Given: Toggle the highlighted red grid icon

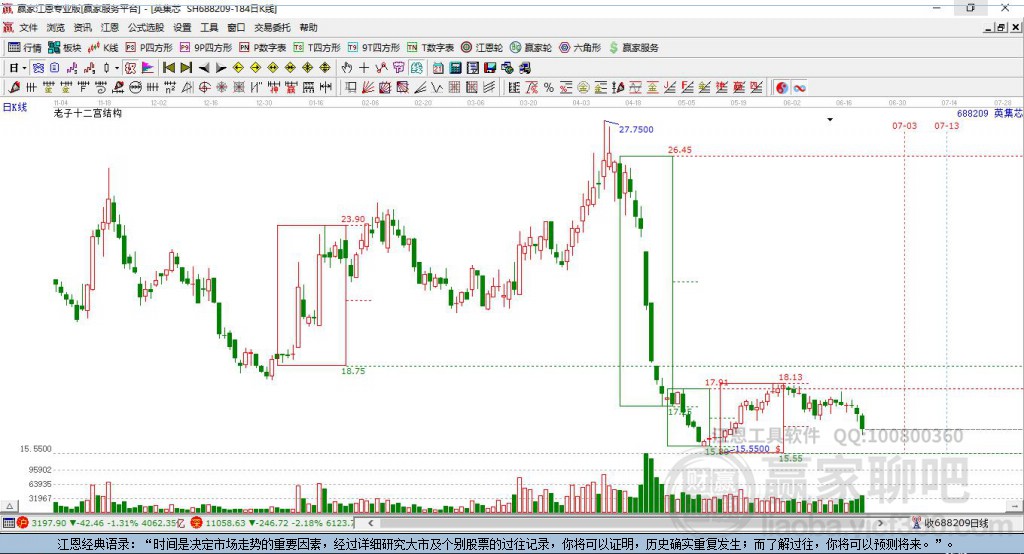Looking at the screenshot, I should click(x=131, y=67).
